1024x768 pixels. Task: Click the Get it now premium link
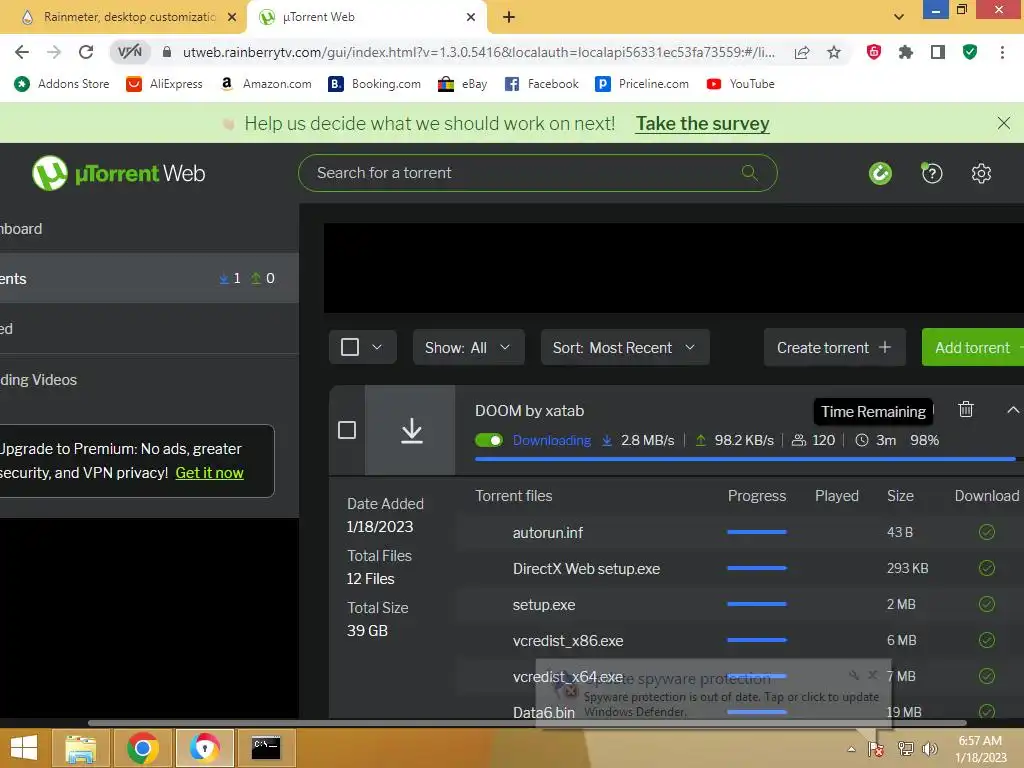pos(210,473)
